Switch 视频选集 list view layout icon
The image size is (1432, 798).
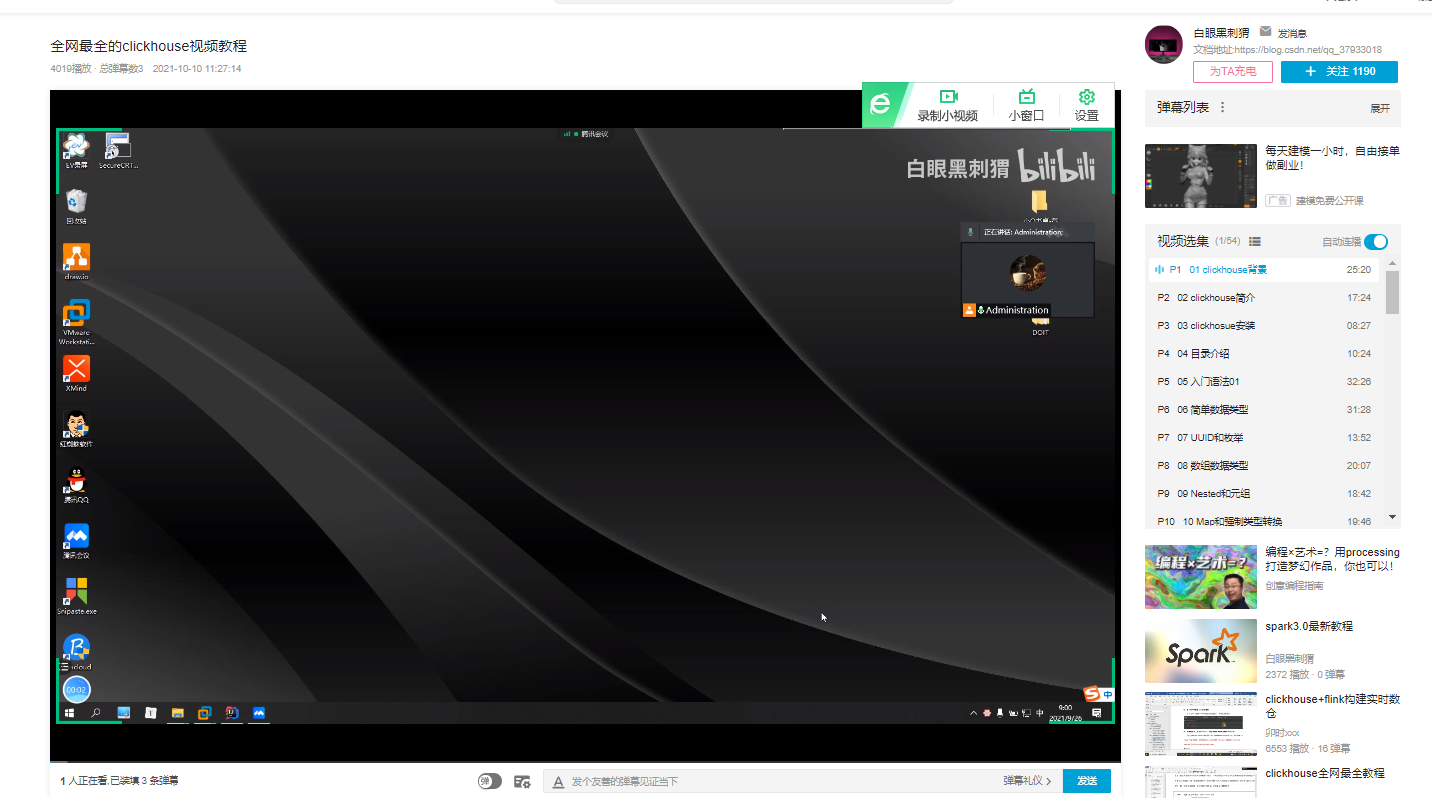[1255, 241]
